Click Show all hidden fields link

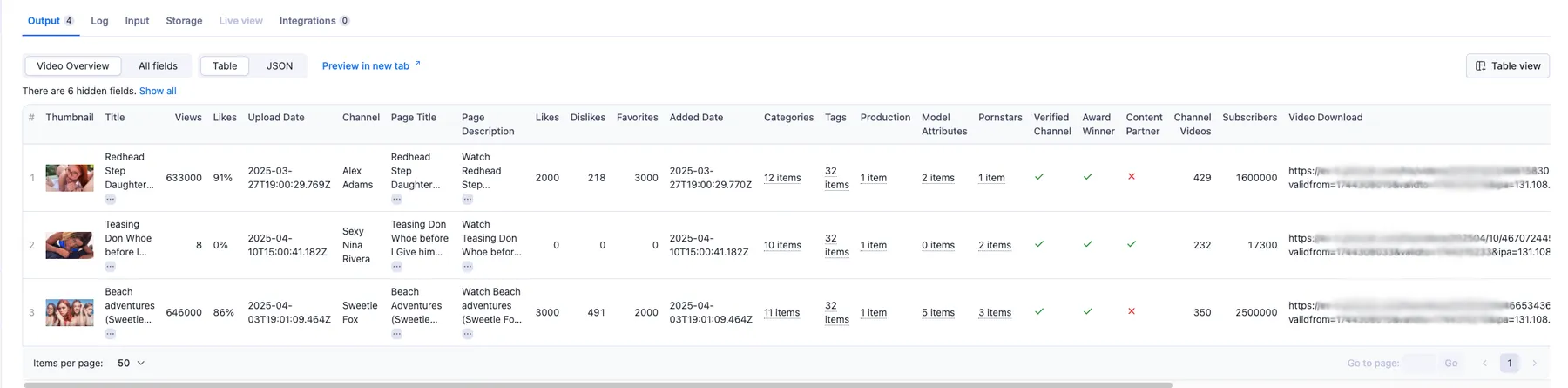pyautogui.click(x=158, y=91)
